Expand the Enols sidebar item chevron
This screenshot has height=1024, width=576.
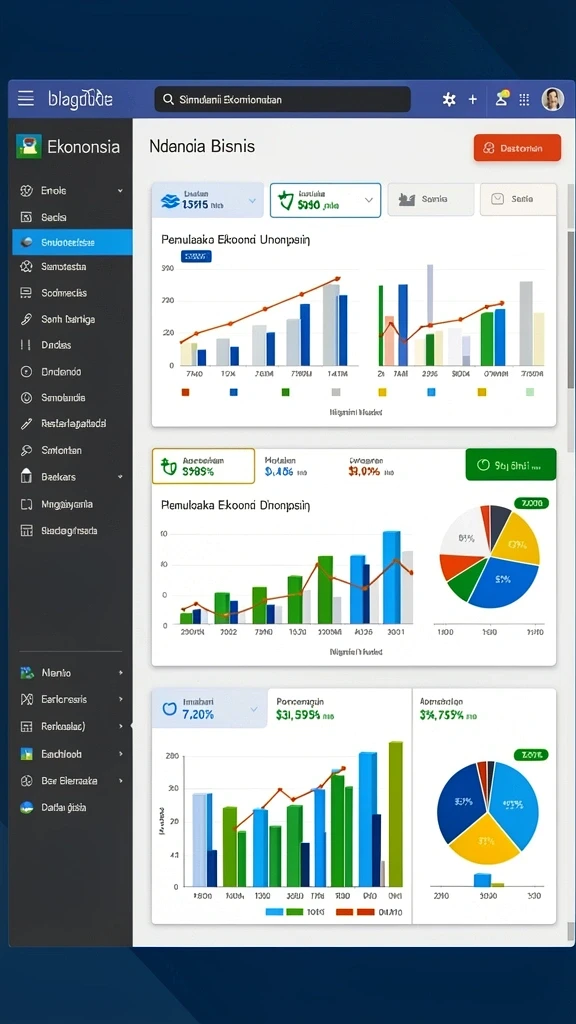[x=120, y=191]
